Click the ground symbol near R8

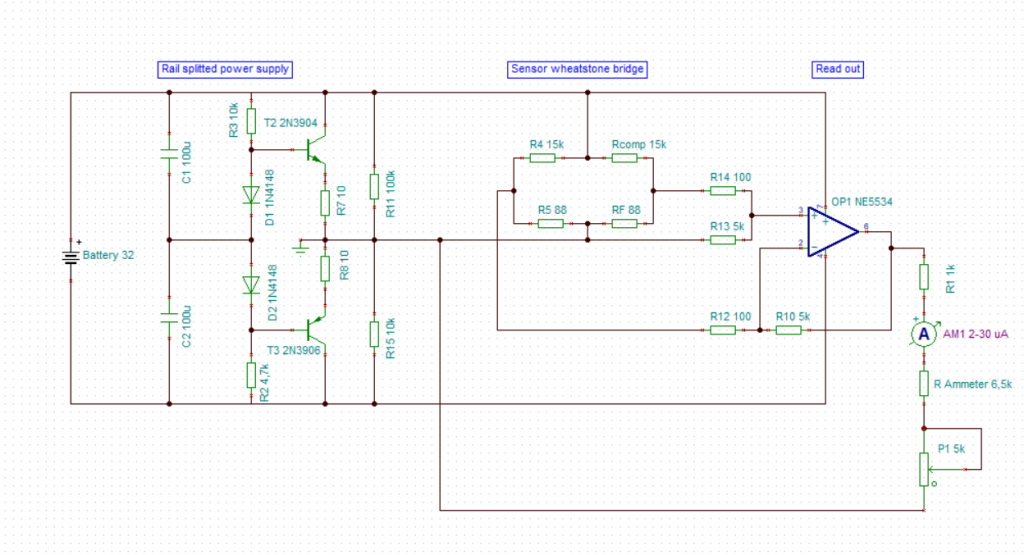click(299, 245)
